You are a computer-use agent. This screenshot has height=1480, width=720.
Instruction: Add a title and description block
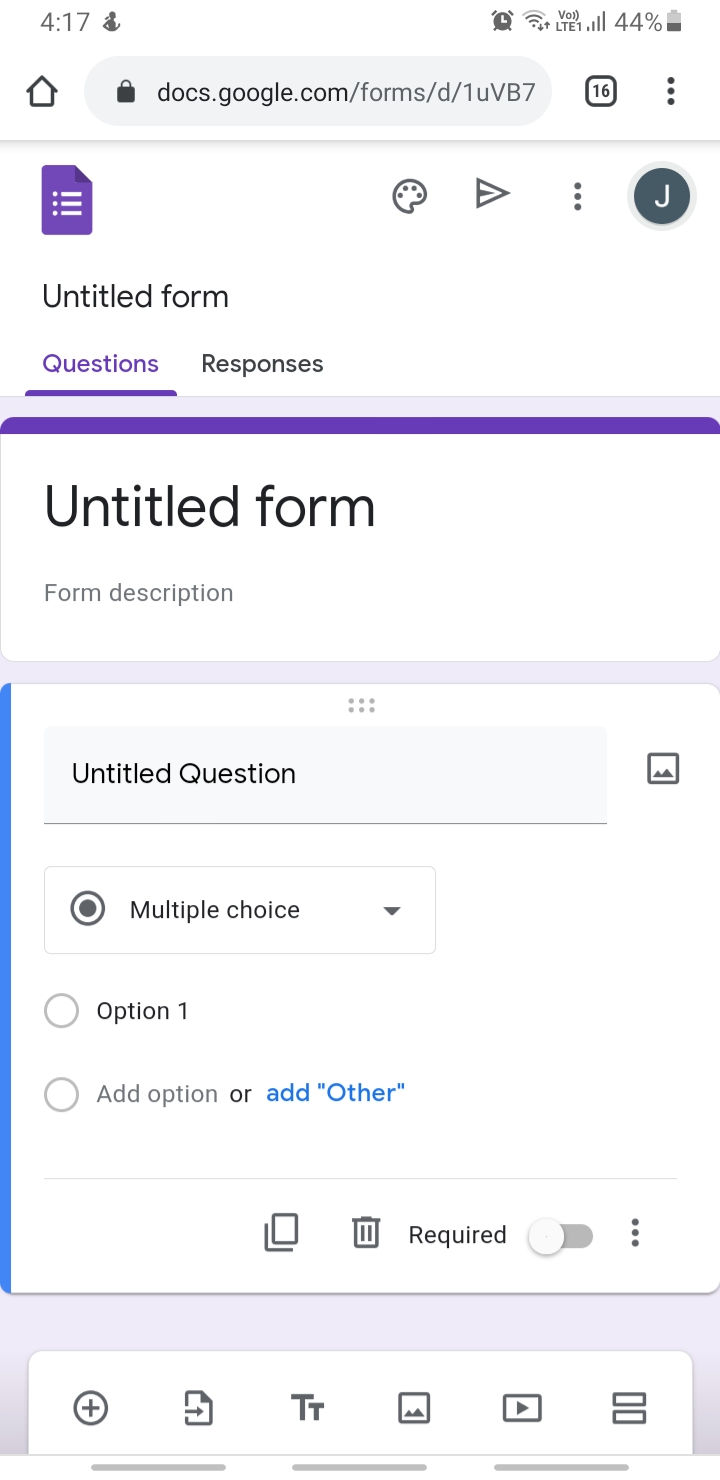click(307, 1409)
